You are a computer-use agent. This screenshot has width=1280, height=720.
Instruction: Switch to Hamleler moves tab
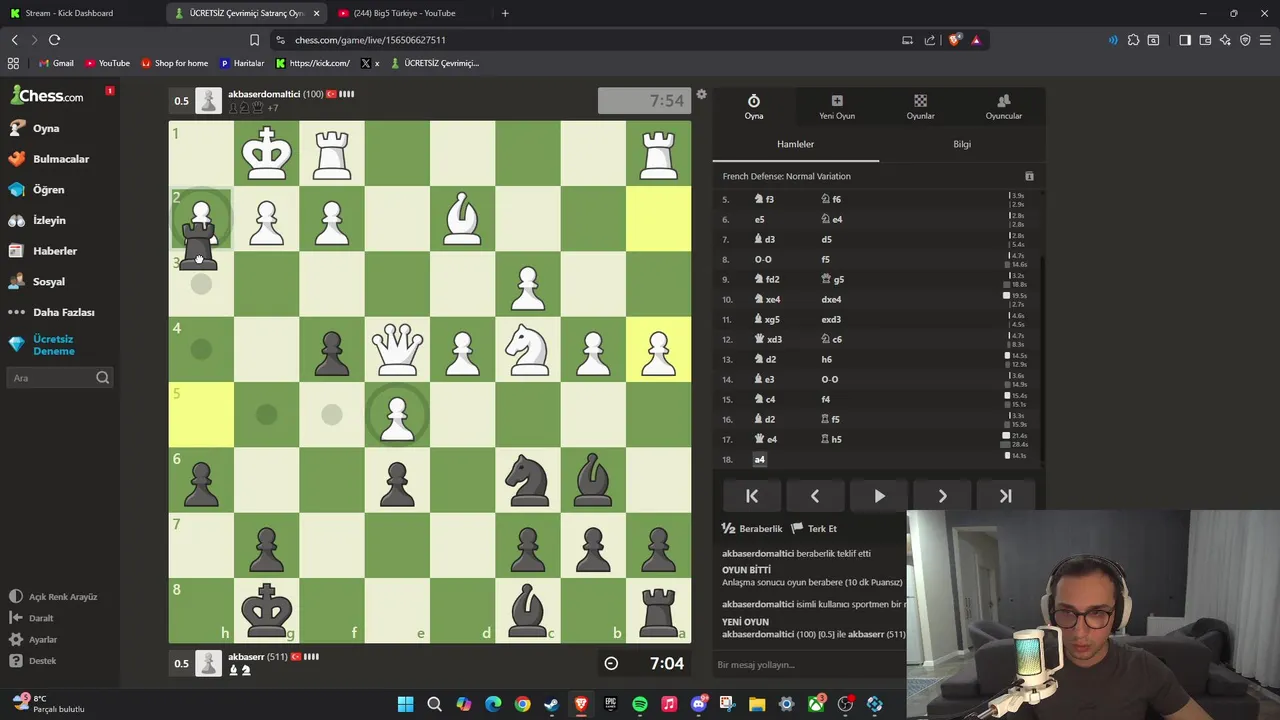[796, 144]
